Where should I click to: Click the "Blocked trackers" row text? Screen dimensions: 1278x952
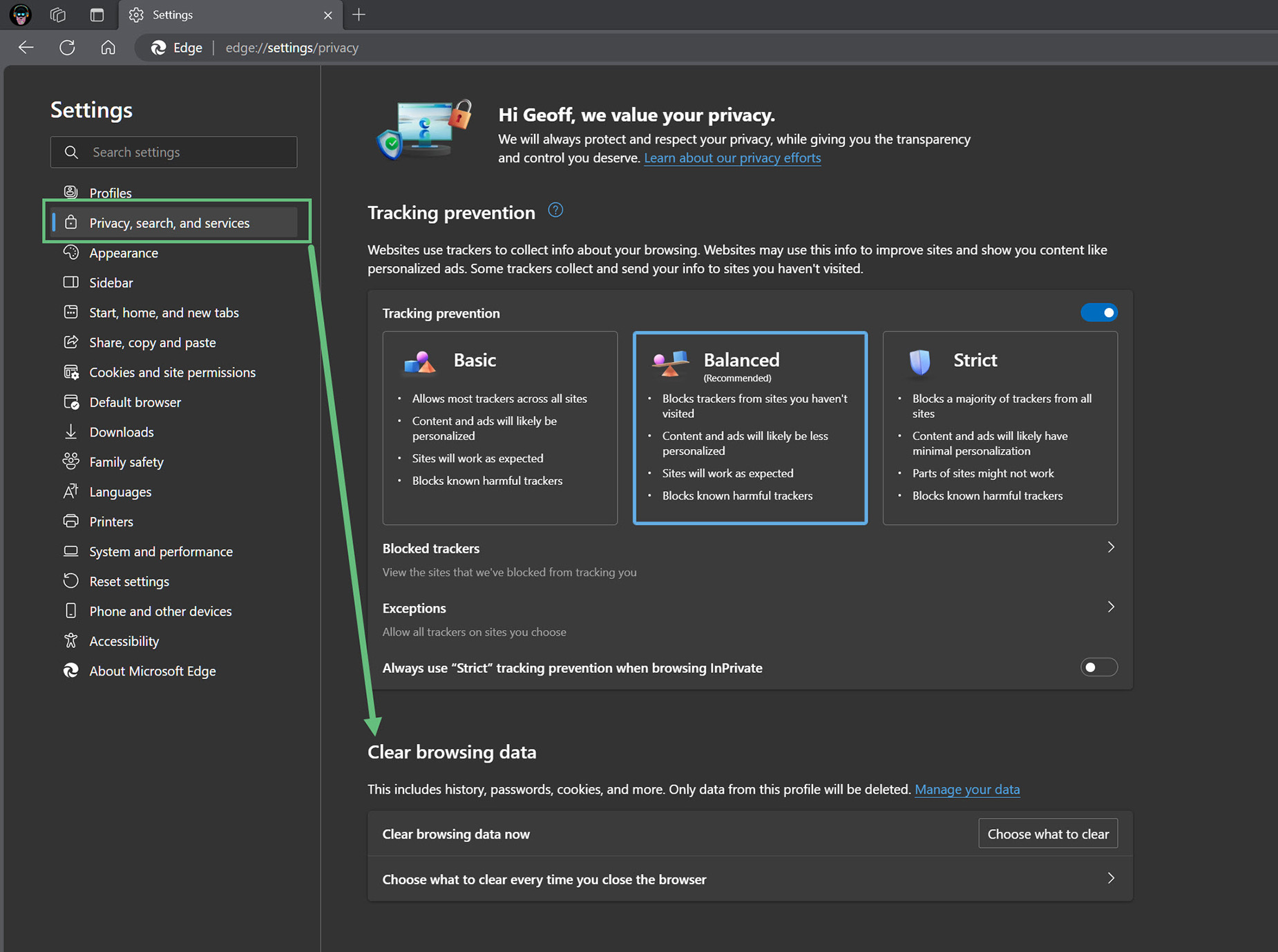point(431,549)
